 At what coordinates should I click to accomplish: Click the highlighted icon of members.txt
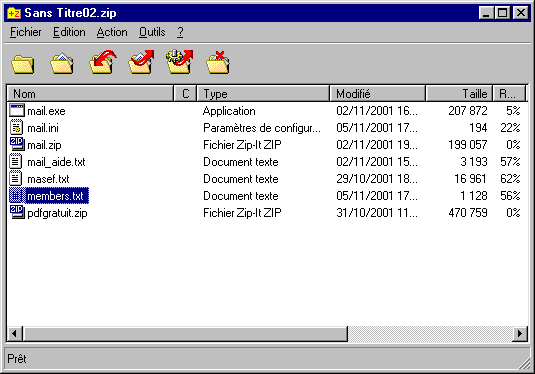pos(16,196)
